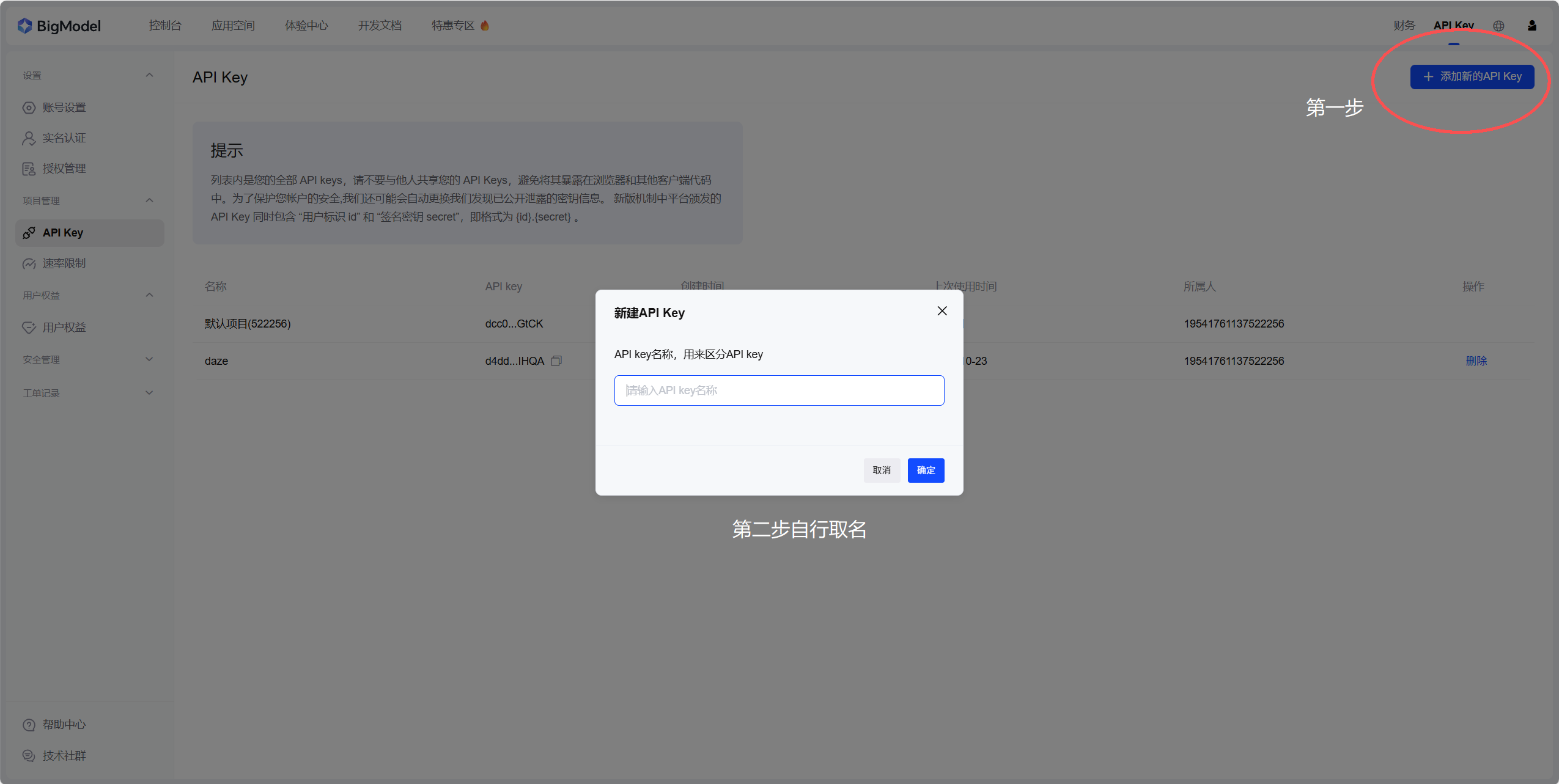1559x784 pixels.
Task: Collapse the 设置 section
Action: click(149, 74)
